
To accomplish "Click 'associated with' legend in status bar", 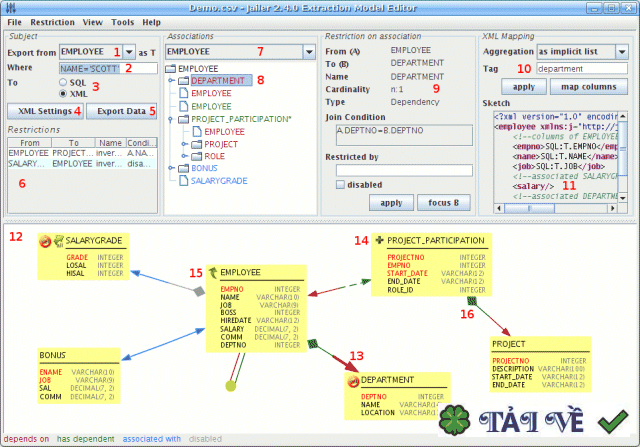I will coord(152,439).
